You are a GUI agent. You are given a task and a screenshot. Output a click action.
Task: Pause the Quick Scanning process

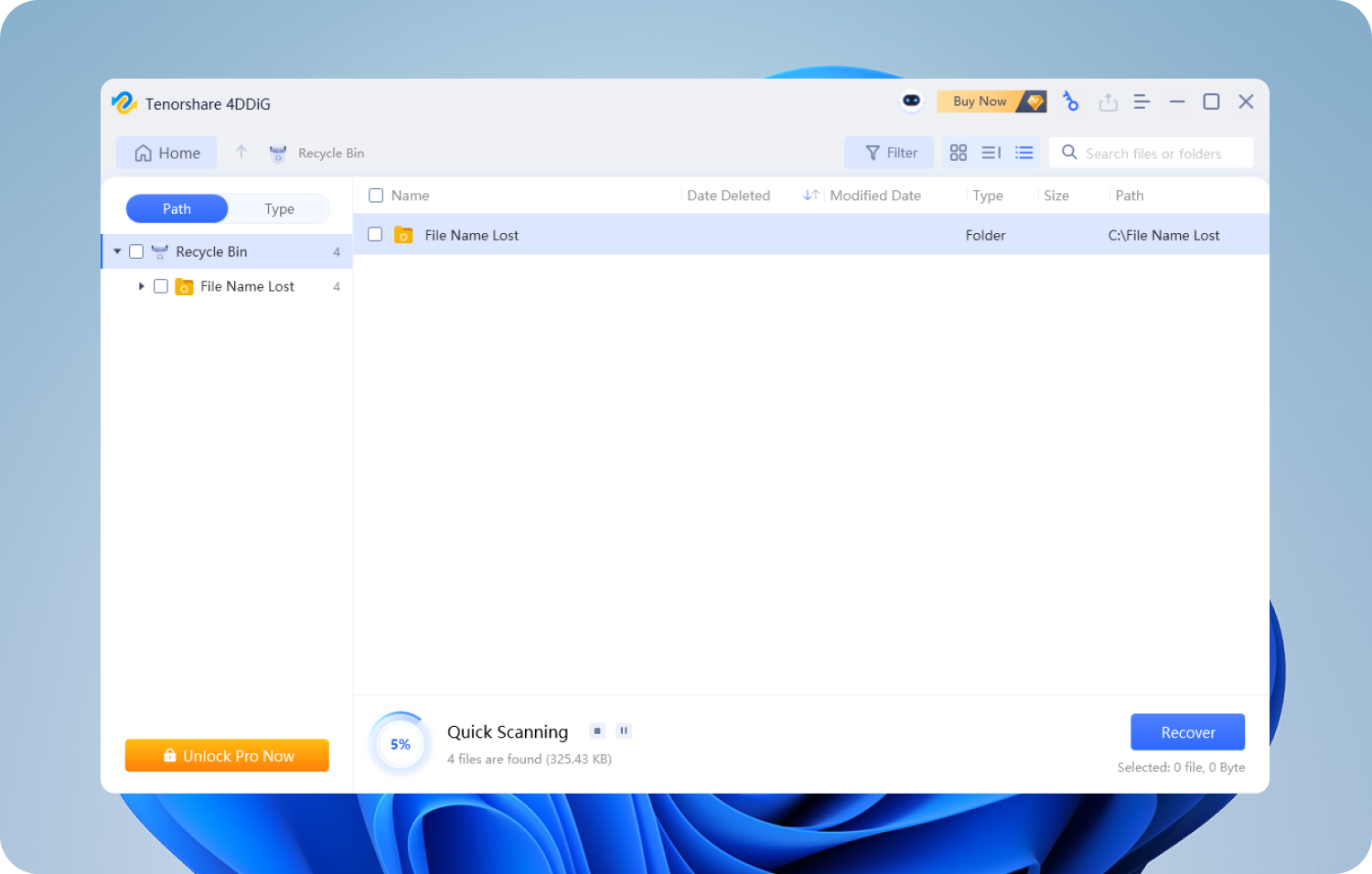click(x=624, y=730)
